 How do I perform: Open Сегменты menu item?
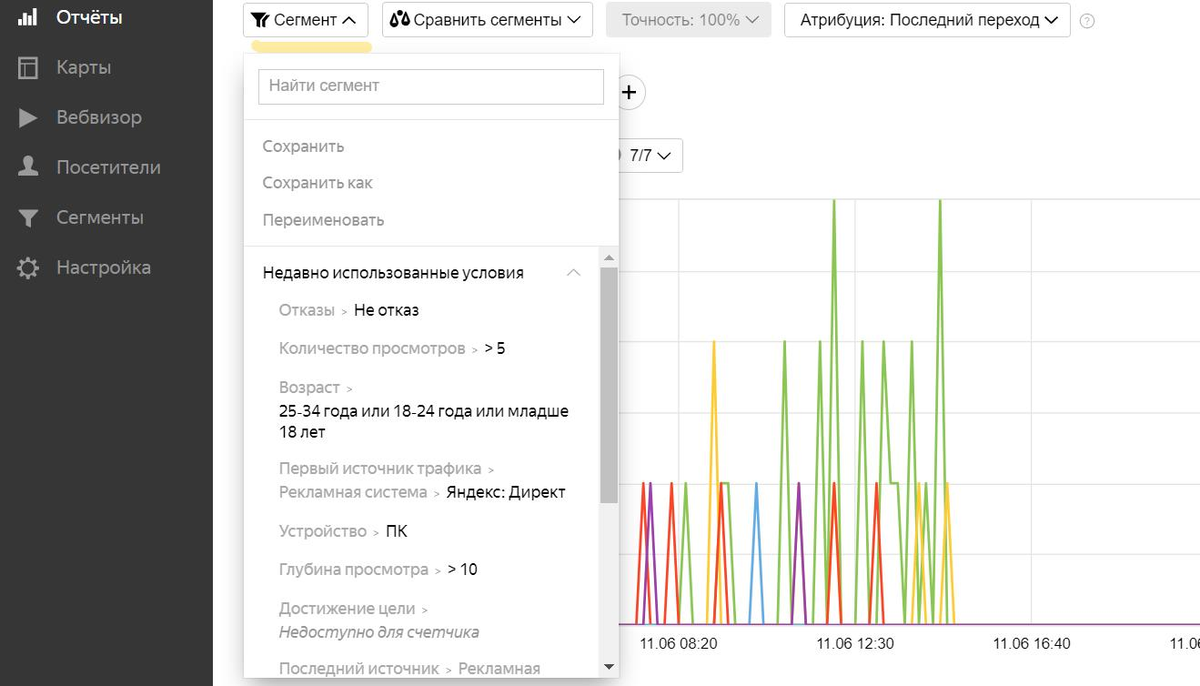tap(100, 217)
